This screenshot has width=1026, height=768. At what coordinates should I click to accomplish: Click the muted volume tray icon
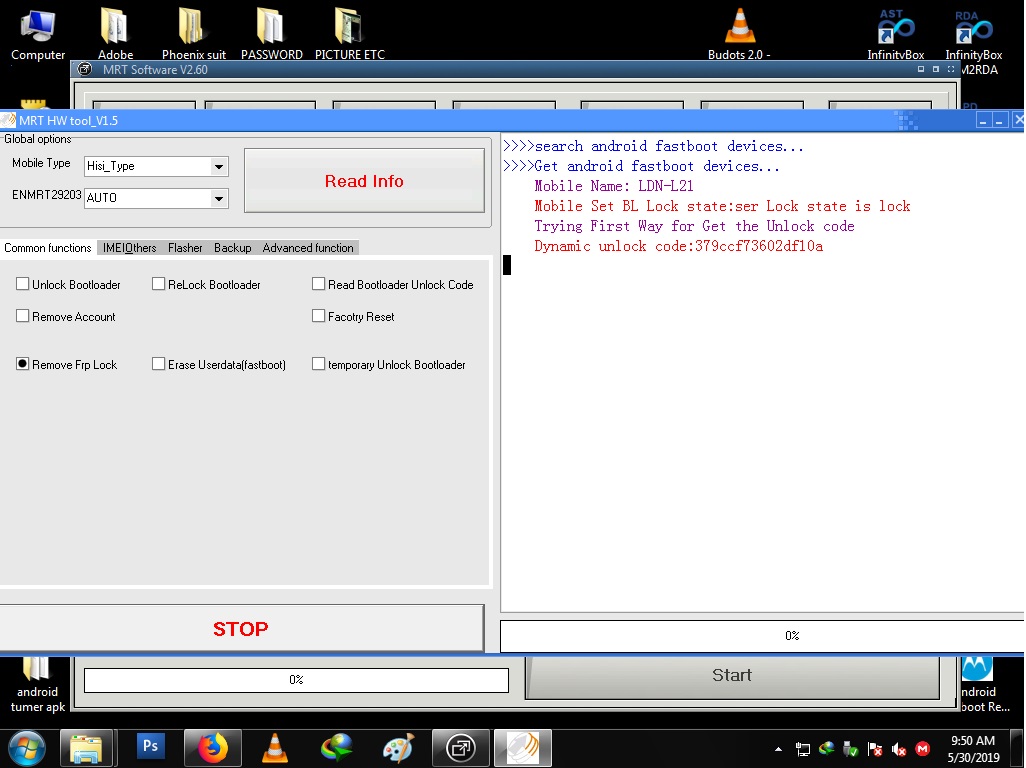click(898, 749)
